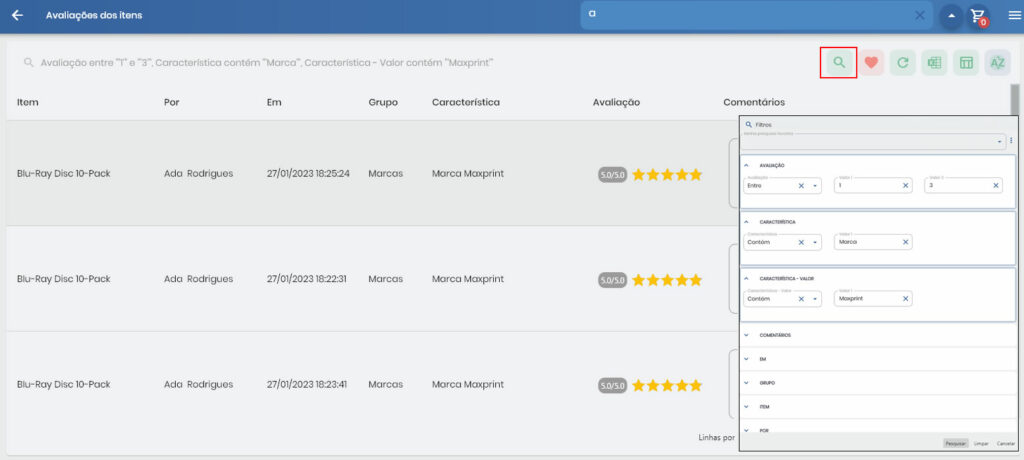Open the search filters magnifier icon
1024x460 pixels.
[x=839, y=63]
